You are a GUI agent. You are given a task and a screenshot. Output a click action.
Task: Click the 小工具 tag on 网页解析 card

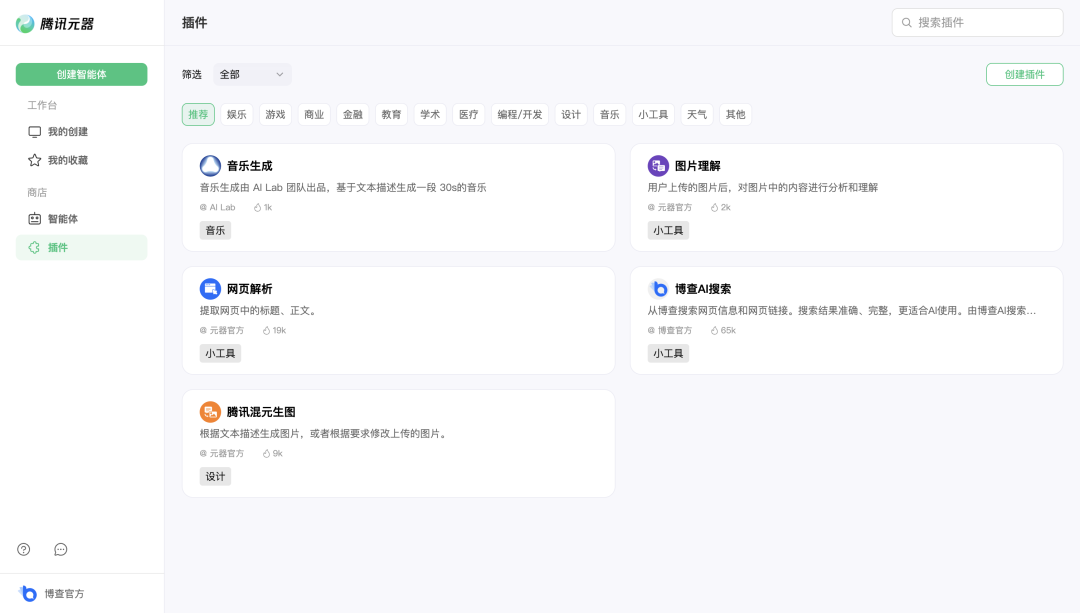pos(220,353)
